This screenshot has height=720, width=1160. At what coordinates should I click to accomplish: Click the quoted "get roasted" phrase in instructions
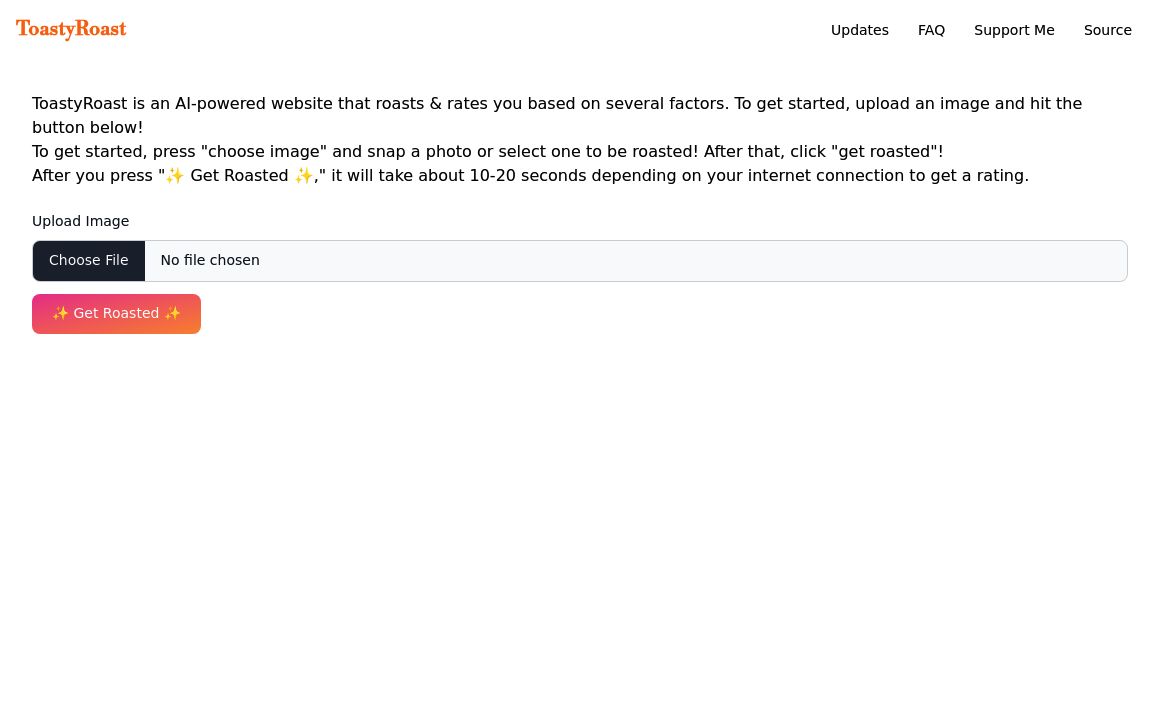click(x=884, y=152)
